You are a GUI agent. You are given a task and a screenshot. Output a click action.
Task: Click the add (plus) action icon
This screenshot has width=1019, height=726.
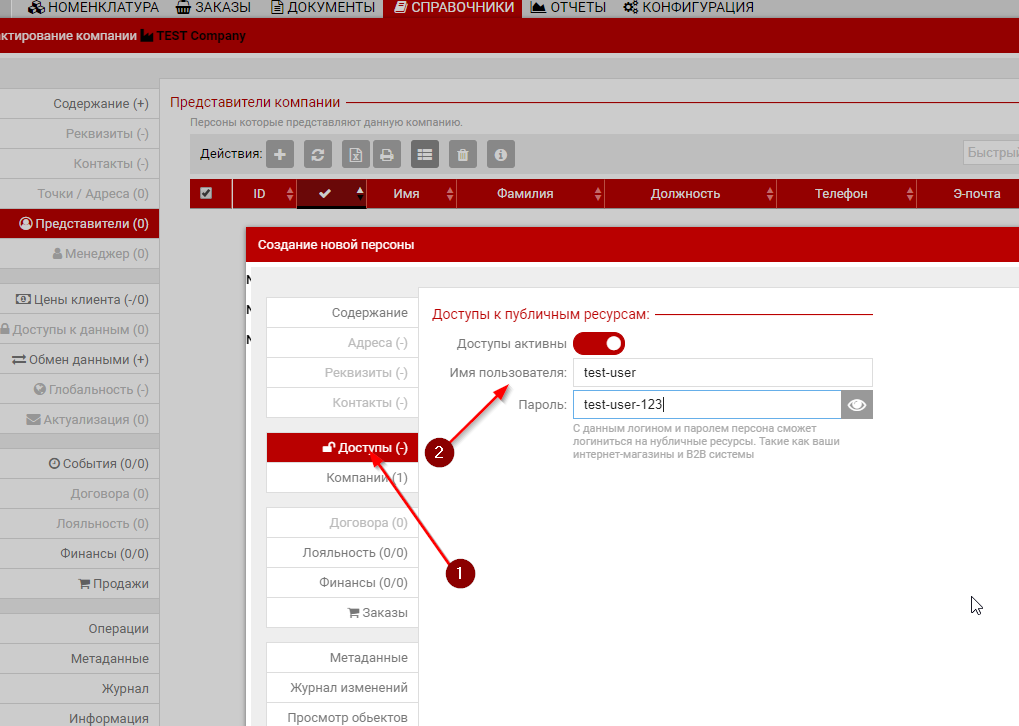pyautogui.click(x=279, y=154)
